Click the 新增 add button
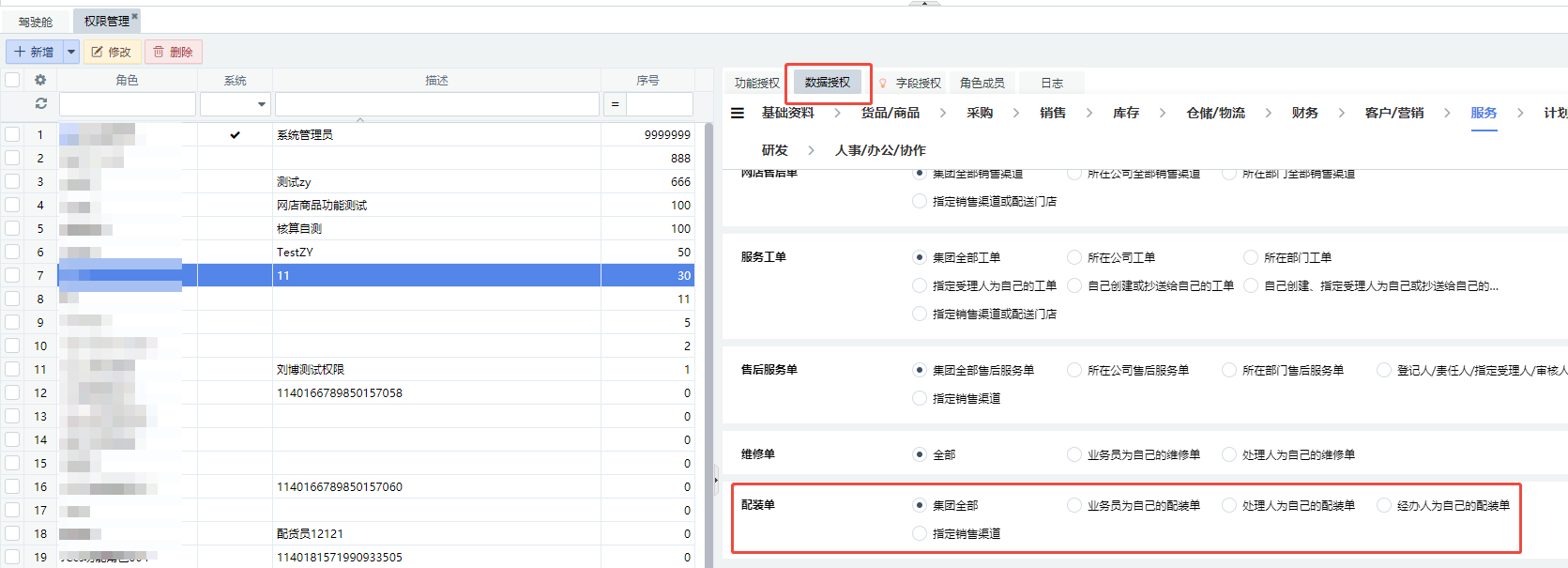 point(34,52)
